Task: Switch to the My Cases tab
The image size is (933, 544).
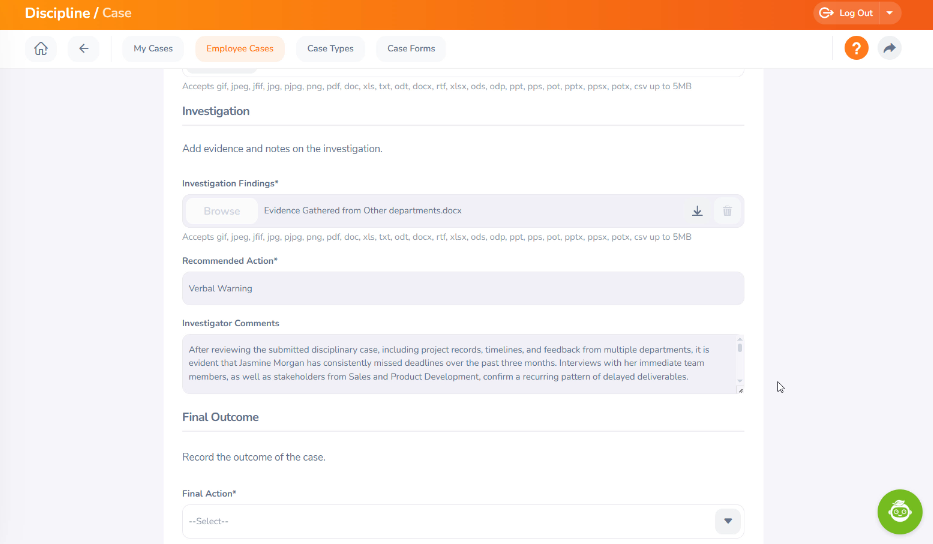Action: pos(153,48)
